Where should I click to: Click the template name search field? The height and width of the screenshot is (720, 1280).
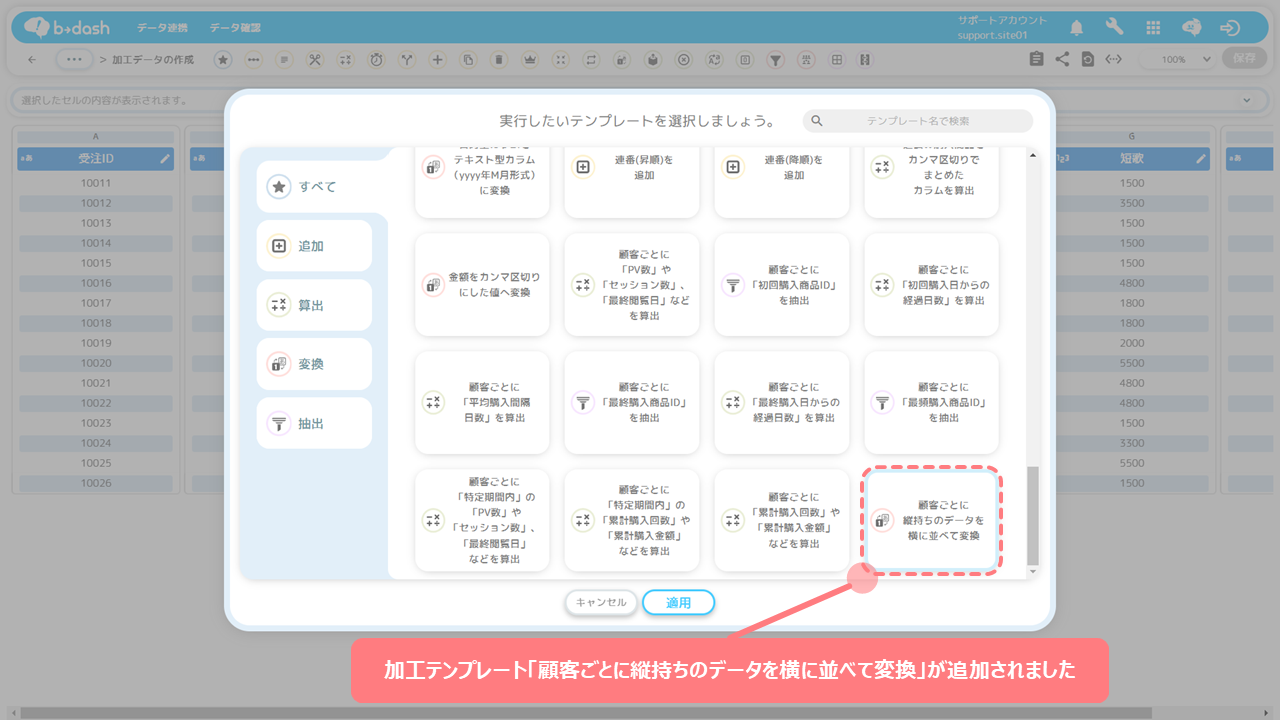coord(917,121)
